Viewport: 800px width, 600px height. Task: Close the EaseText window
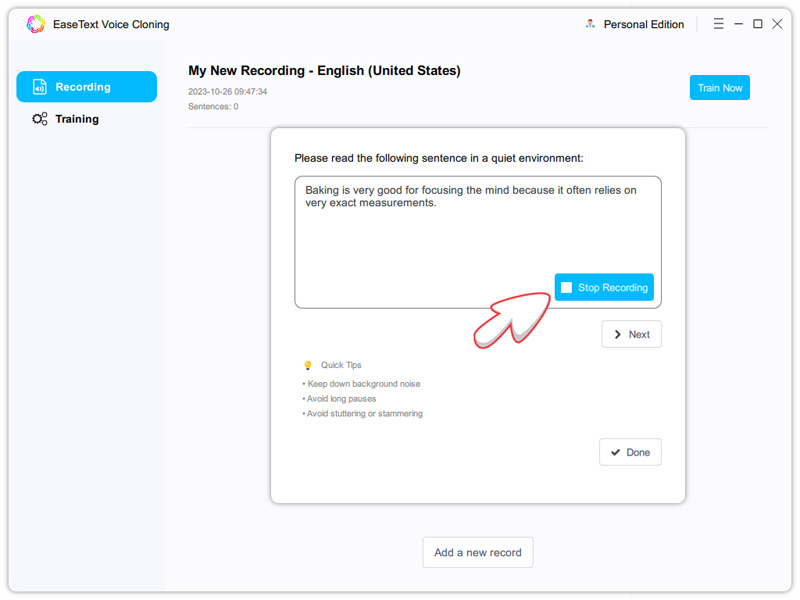tap(777, 24)
